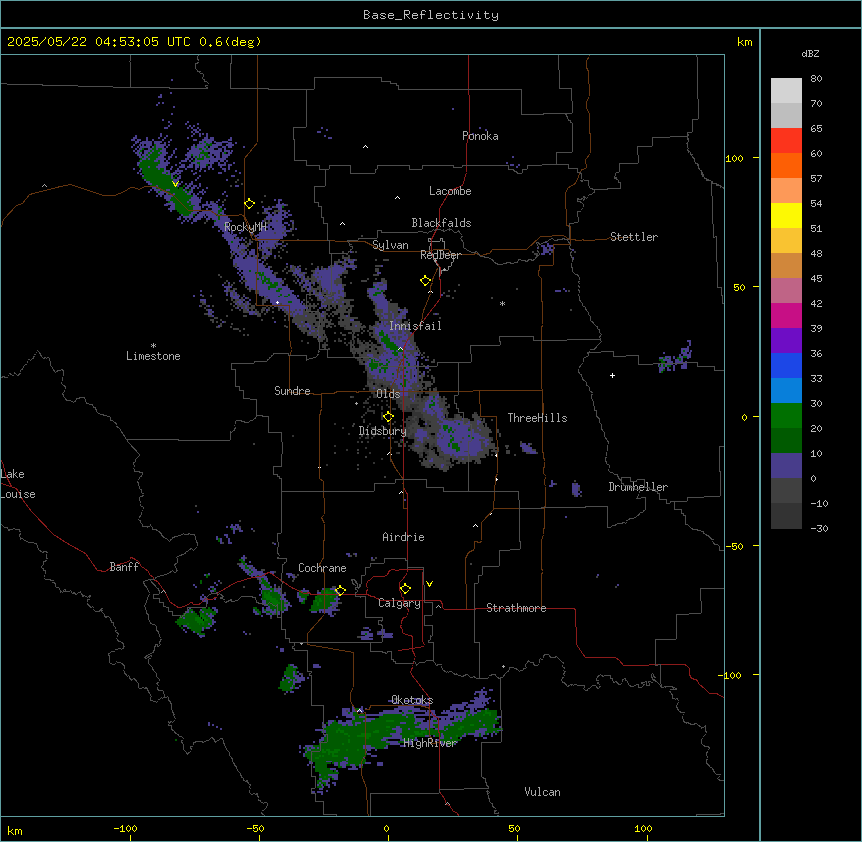Click the Base_Reflectivity title

click(x=431, y=15)
